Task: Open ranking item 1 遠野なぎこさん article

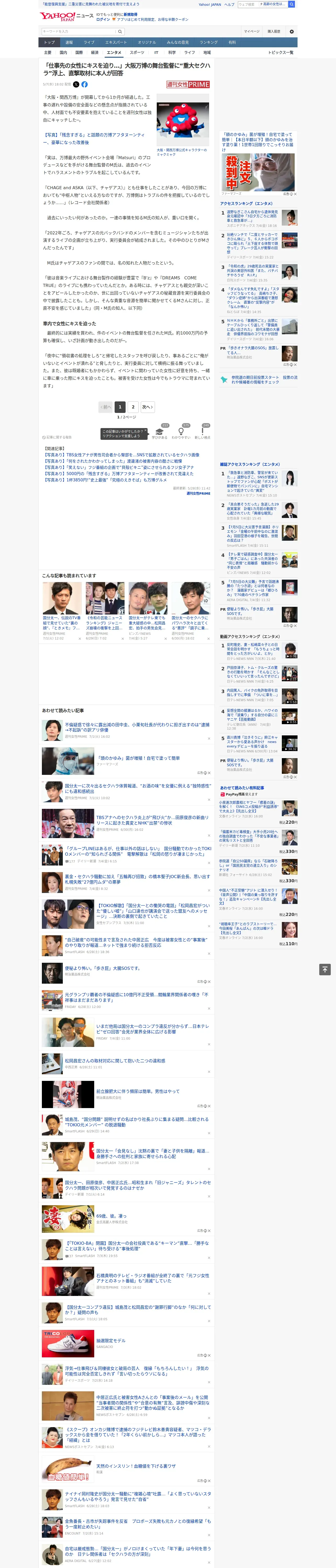Action: [253, 217]
